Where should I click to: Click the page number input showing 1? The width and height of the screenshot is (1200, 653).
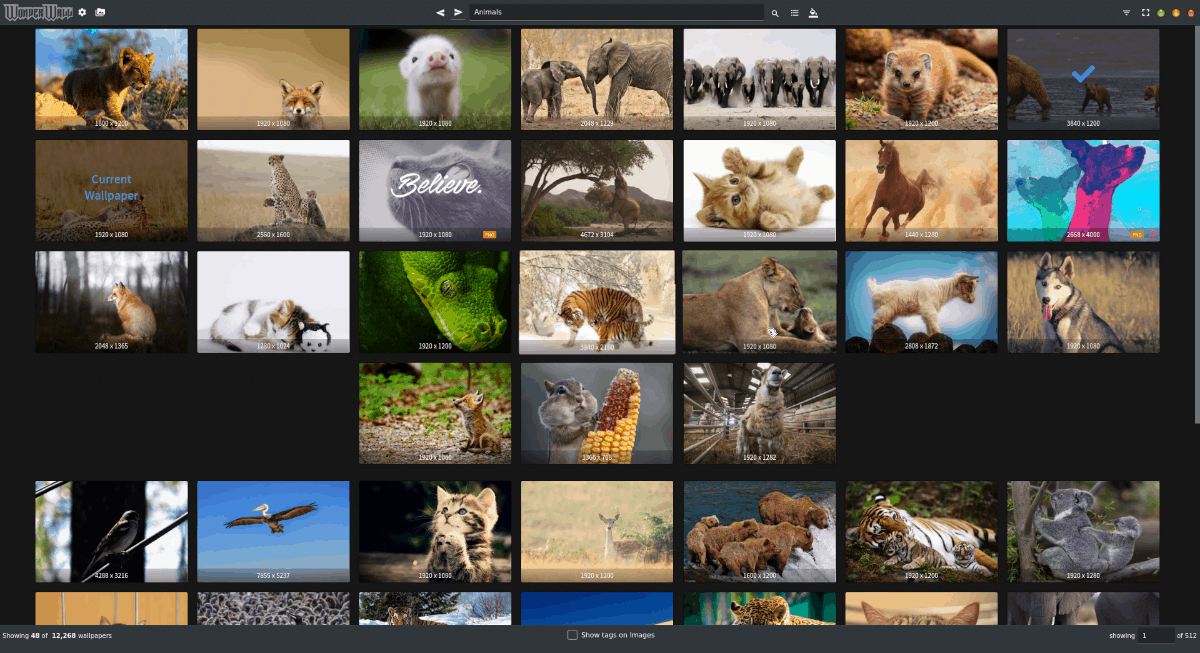[x=1157, y=635]
